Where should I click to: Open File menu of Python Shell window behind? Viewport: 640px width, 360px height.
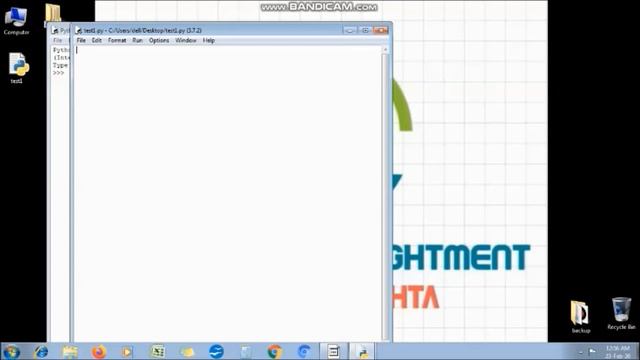(x=58, y=40)
